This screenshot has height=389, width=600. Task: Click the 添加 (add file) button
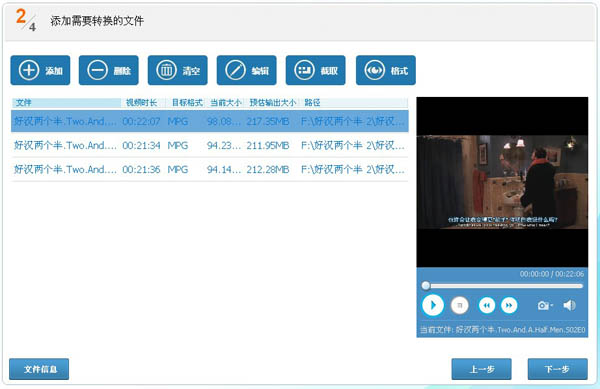click(x=40, y=70)
